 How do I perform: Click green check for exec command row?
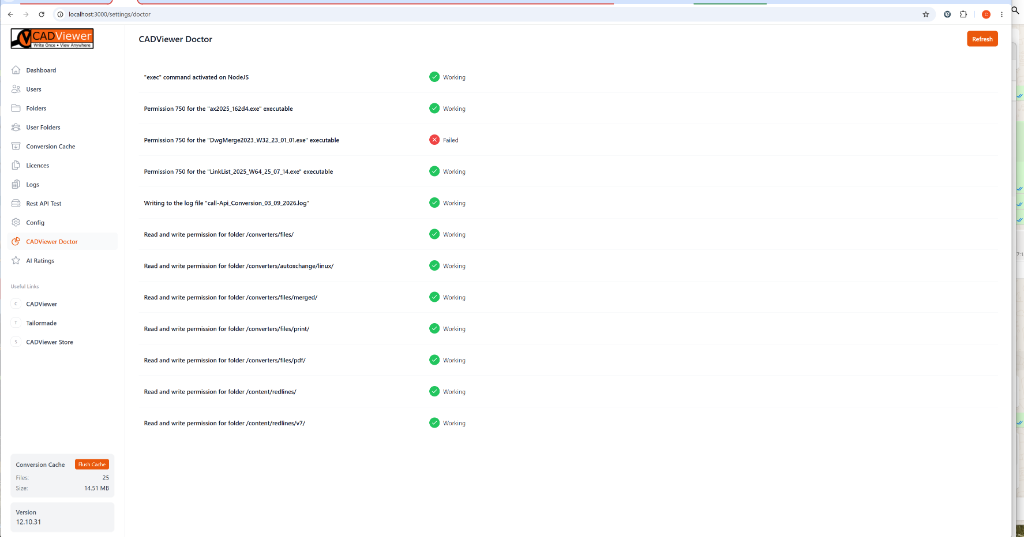click(434, 77)
